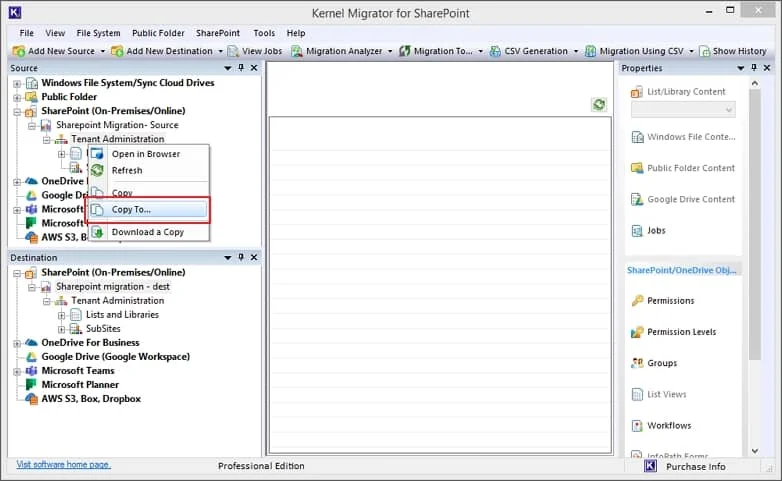This screenshot has height=481, width=782.
Task: Open CSV Generation dropdown arrow
Action: [x=576, y=51]
